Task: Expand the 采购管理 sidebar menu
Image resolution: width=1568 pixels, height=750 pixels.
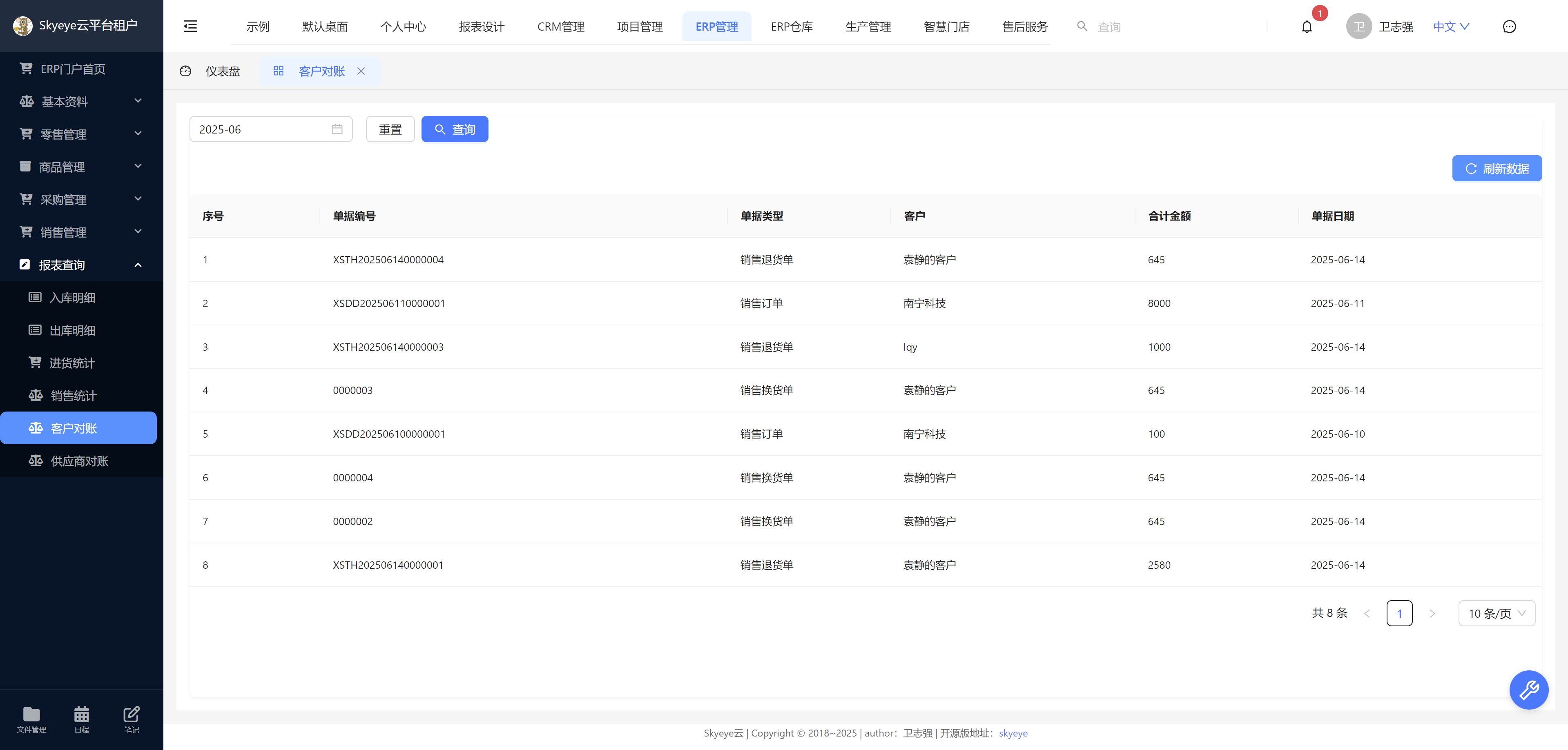Action: point(82,200)
